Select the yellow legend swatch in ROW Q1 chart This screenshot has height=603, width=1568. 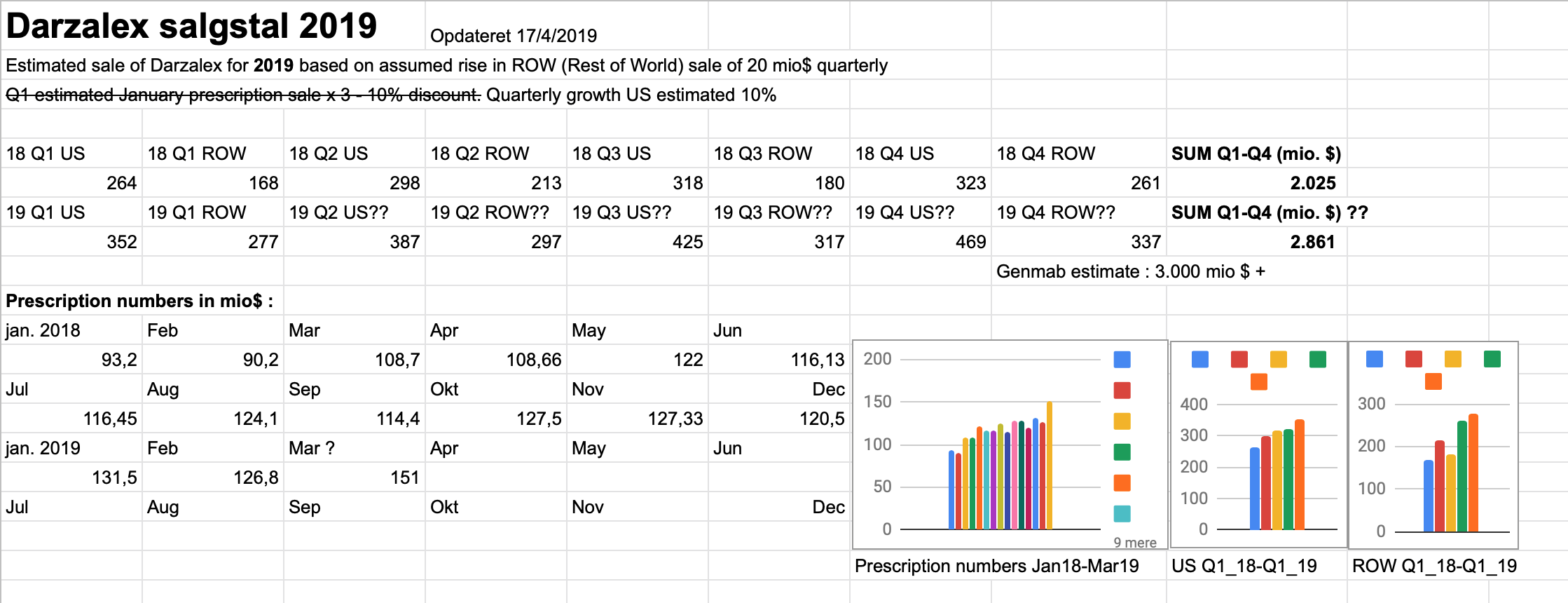tap(1453, 359)
